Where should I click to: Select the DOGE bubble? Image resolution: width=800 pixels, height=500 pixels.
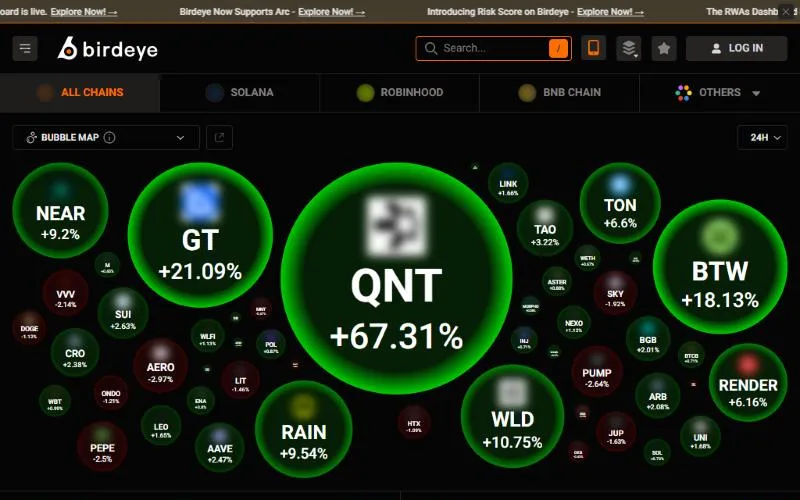[x=29, y=328]
